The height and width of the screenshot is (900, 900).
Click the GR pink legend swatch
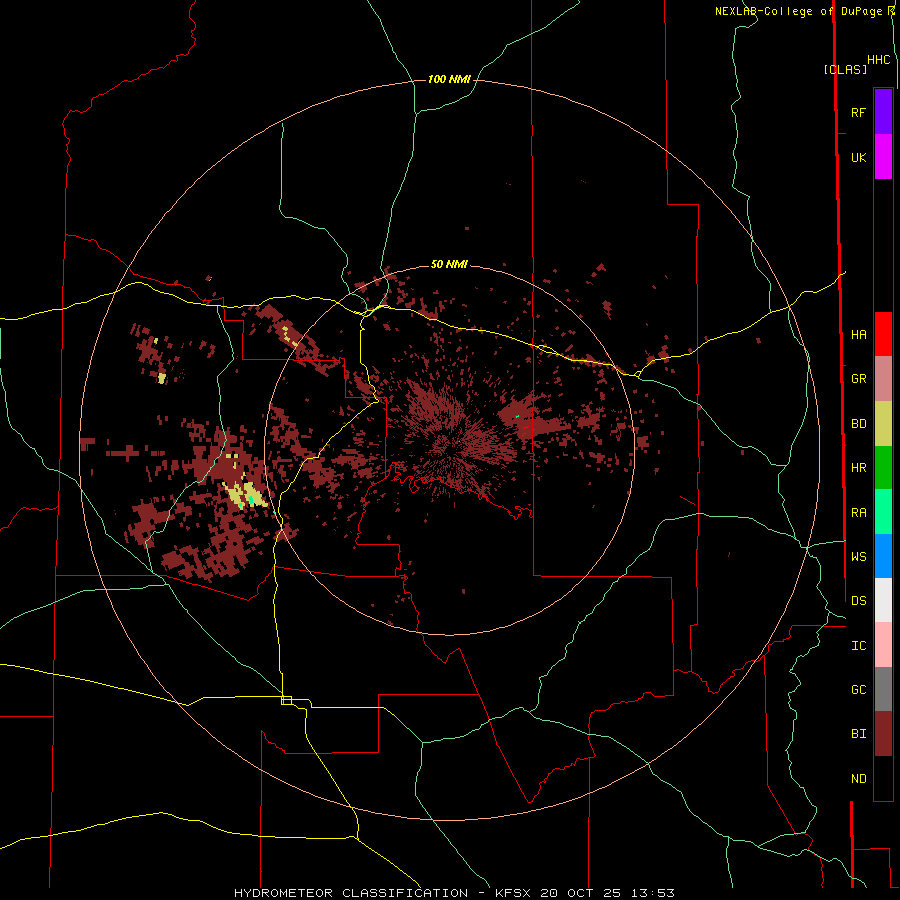coord(883,379)
